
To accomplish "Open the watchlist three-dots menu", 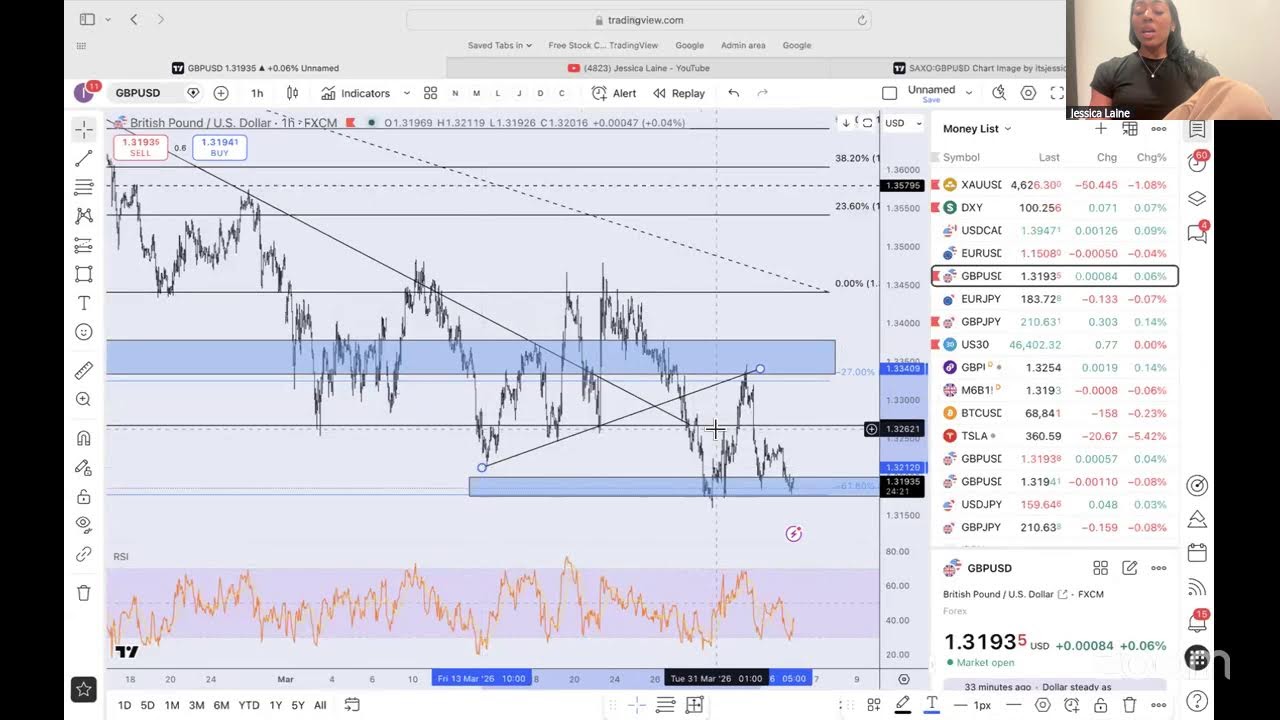I will (x=1158, y=129).
